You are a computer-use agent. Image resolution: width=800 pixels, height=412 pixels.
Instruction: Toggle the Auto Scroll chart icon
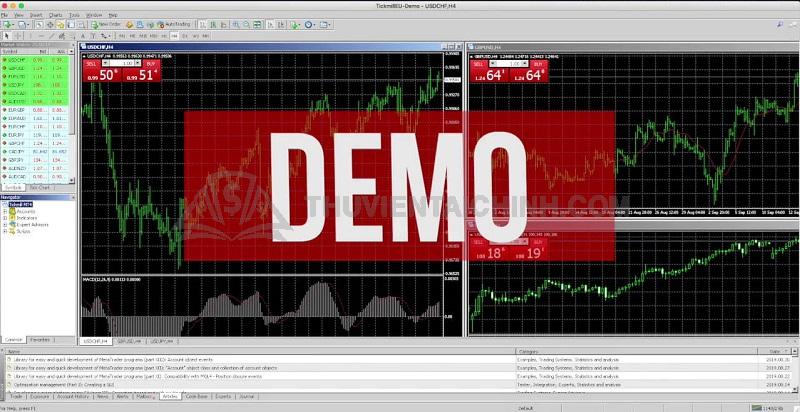point(271,24)
